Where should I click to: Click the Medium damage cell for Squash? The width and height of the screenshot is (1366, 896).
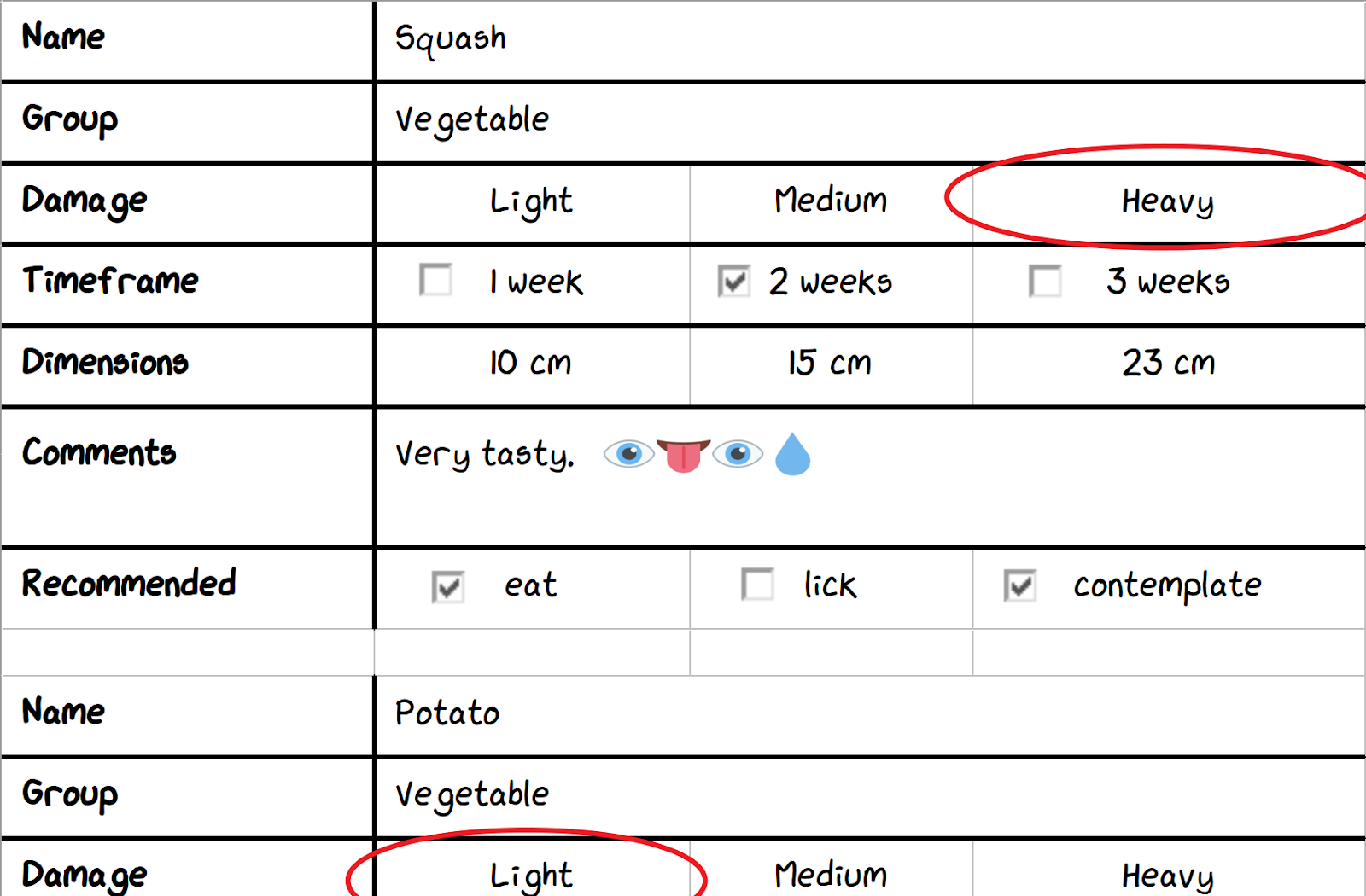coord(831,203)
